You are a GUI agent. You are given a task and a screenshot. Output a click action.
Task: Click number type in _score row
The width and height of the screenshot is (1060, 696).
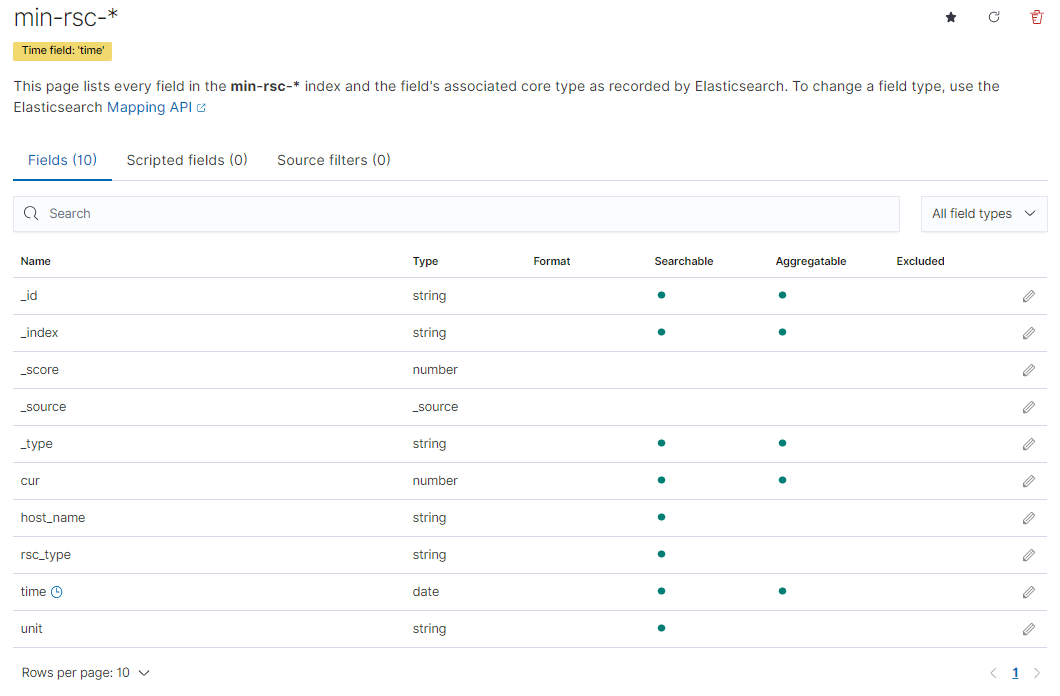(435, 370)
